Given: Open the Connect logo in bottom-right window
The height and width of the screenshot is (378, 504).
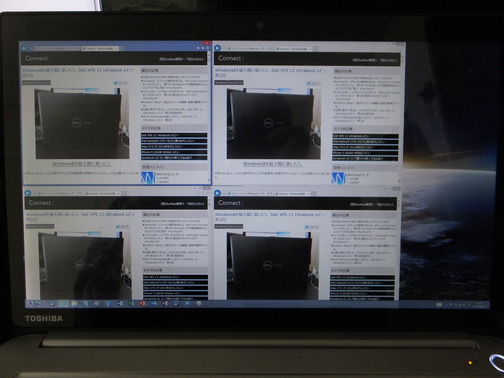Looking at the screenshot, I should (x=230, y=203).
